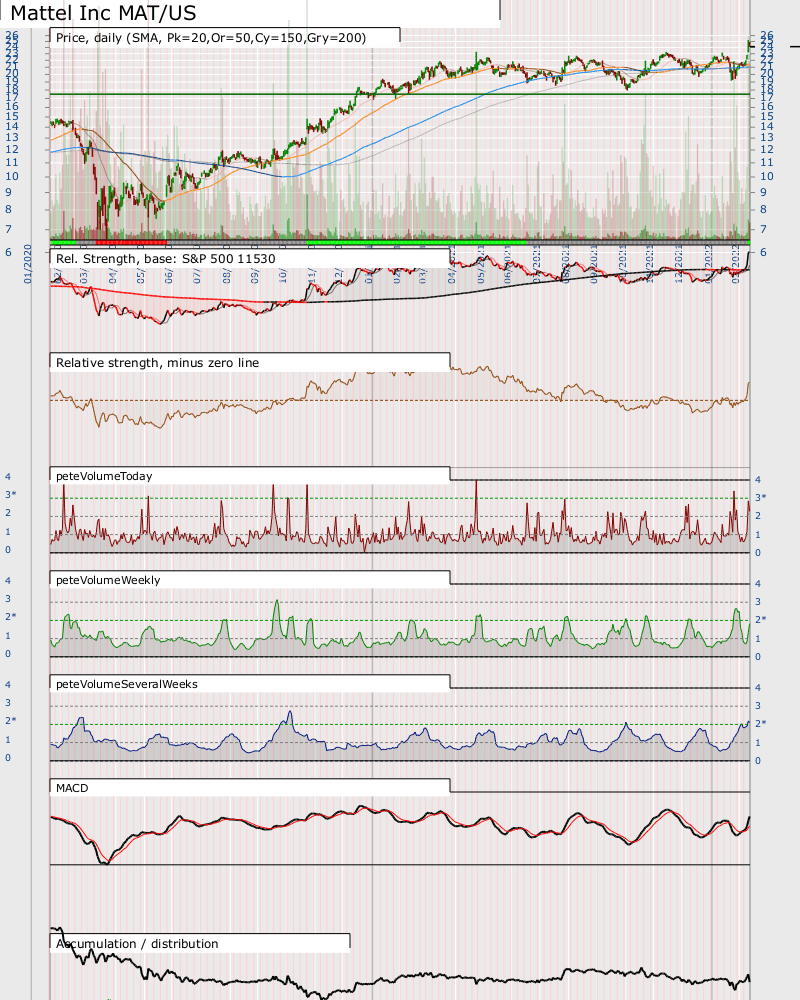Screen dimensions: 800x1000
Task: Click the MACD panel label
Action: 72,788
